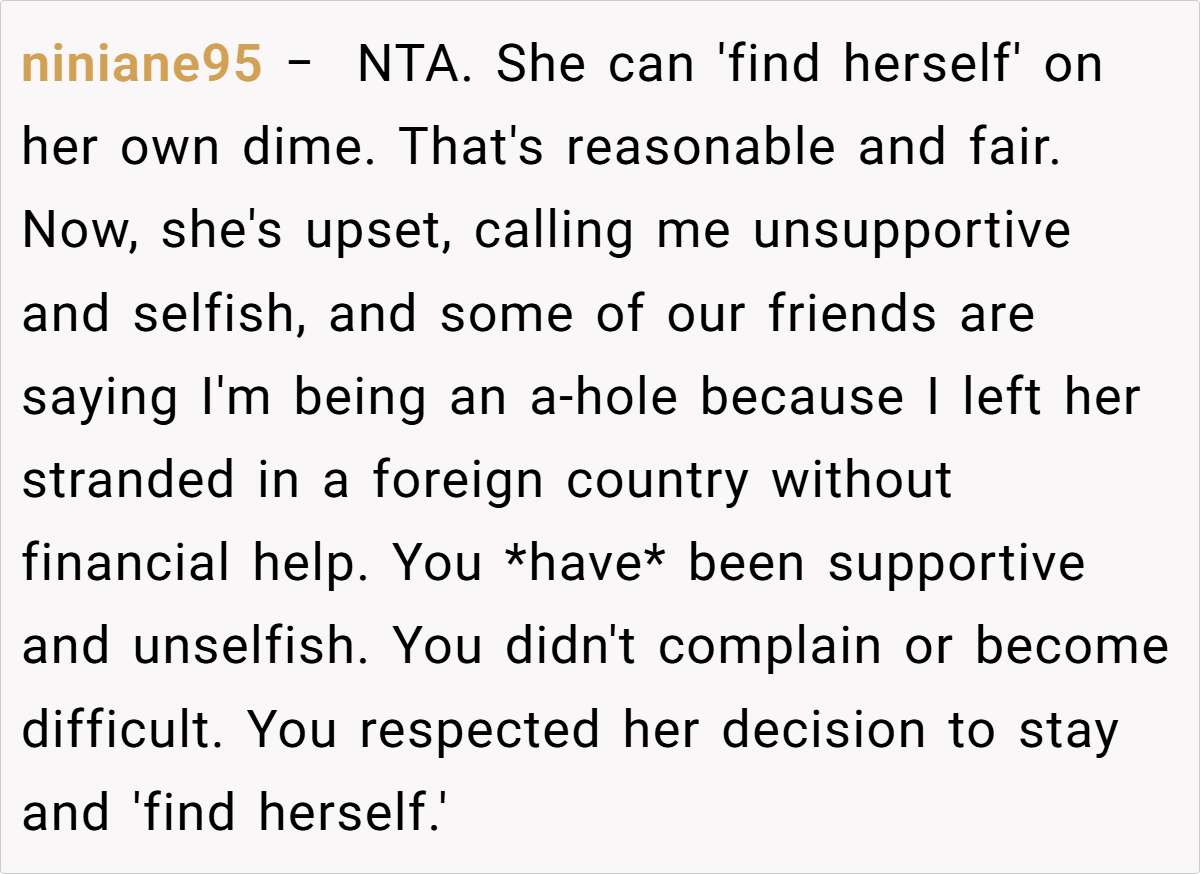
Task: Click the word 'unsupportive'
Action: pos(911,231)
